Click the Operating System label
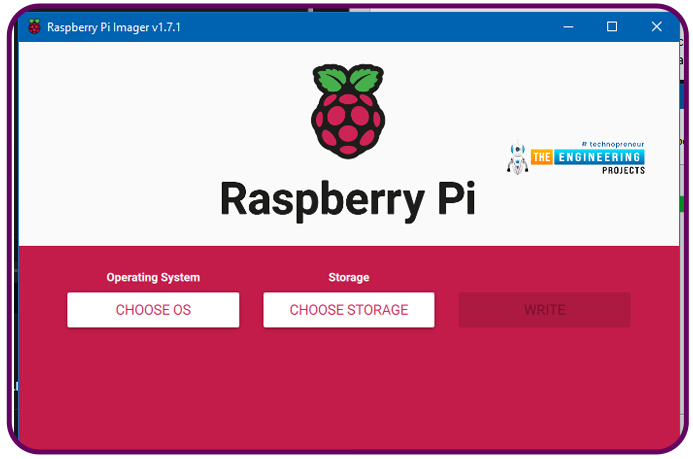The image size is (693, 459). [153, 277]
